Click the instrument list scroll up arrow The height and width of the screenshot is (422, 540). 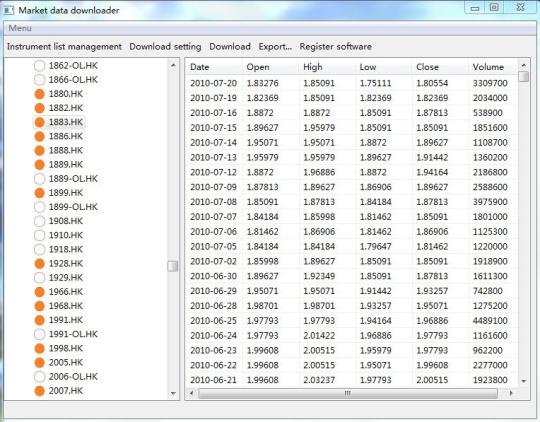(x=173, y=65)
